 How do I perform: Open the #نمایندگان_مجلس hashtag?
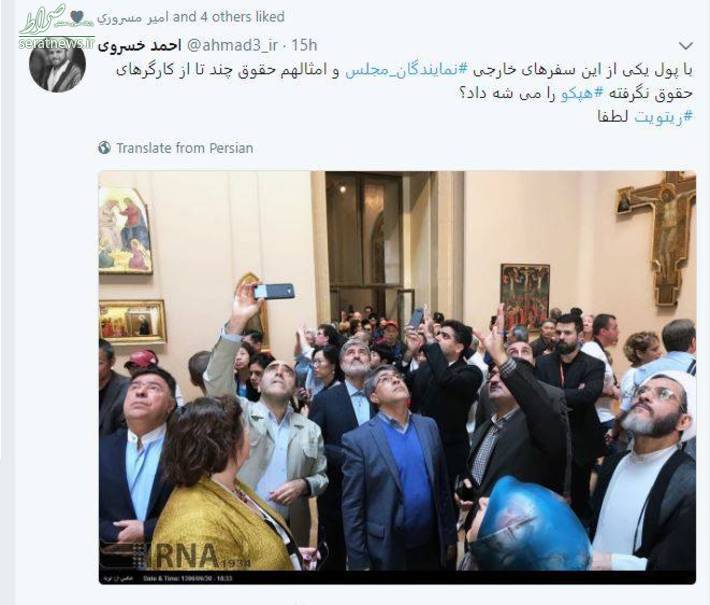pos(407,71)
